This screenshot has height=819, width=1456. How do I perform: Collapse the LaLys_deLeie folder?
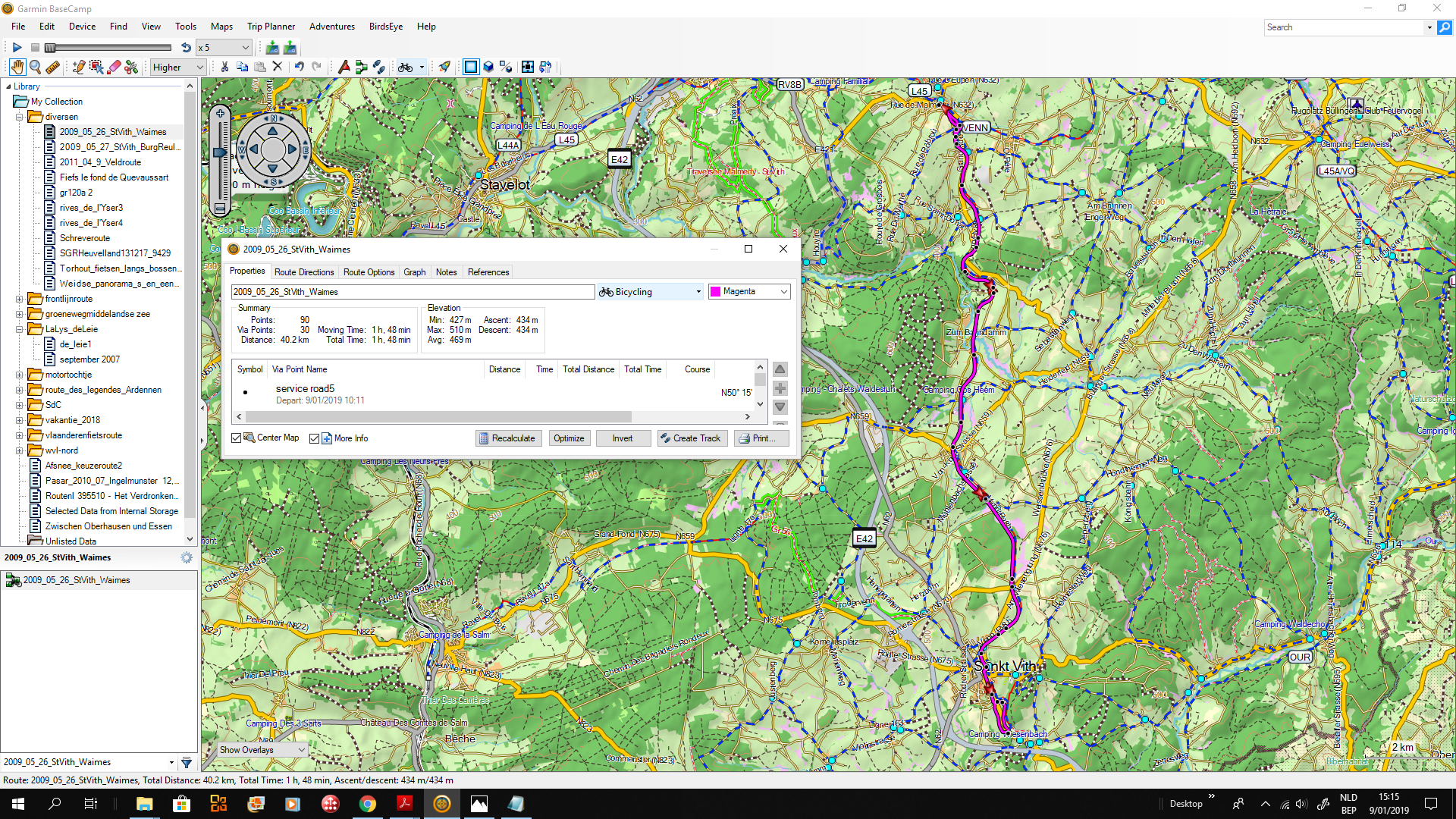pos(20,329)
